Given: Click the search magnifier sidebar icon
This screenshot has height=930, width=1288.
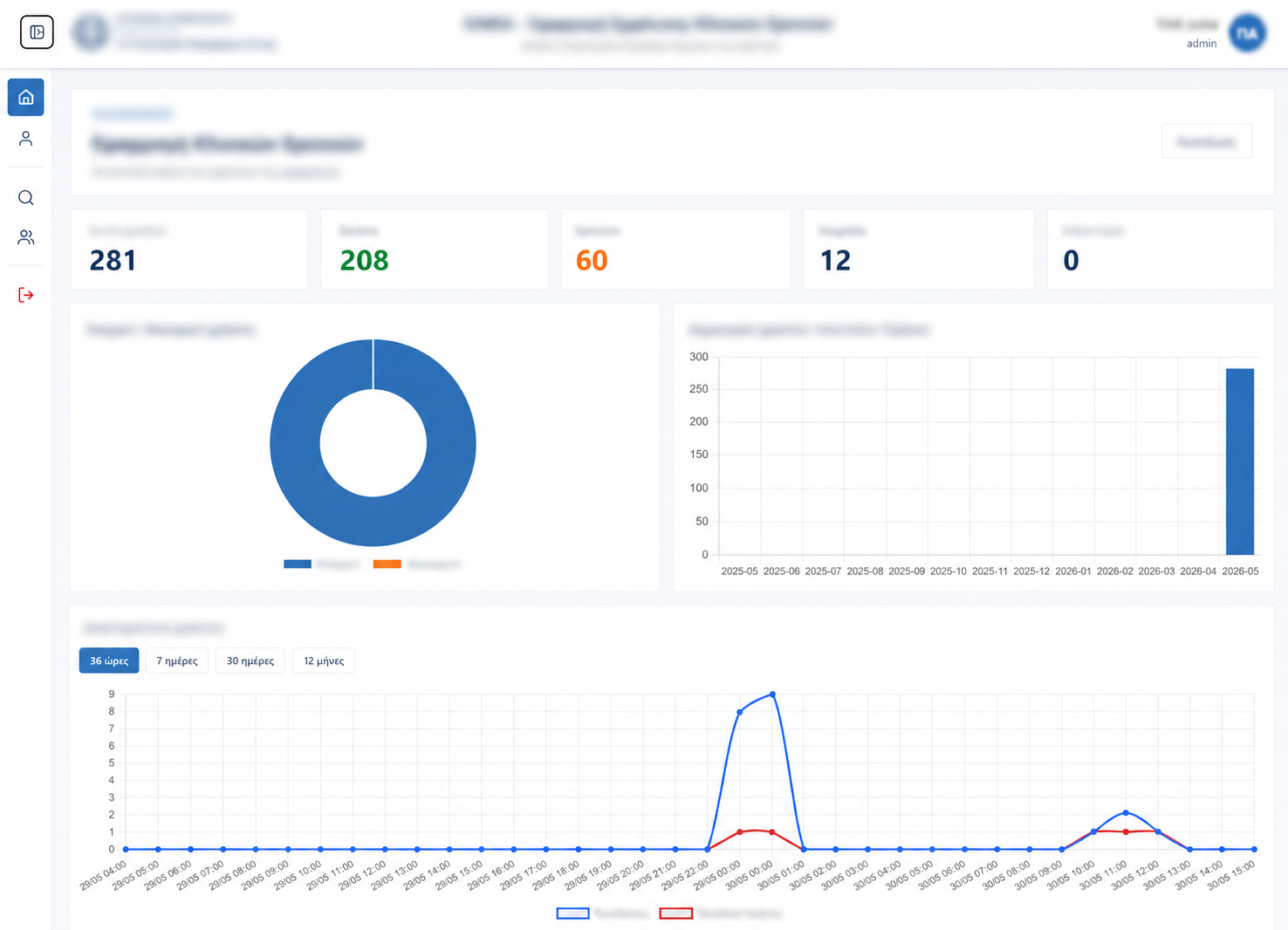Looking at the screenshot, I should (26, 198).
